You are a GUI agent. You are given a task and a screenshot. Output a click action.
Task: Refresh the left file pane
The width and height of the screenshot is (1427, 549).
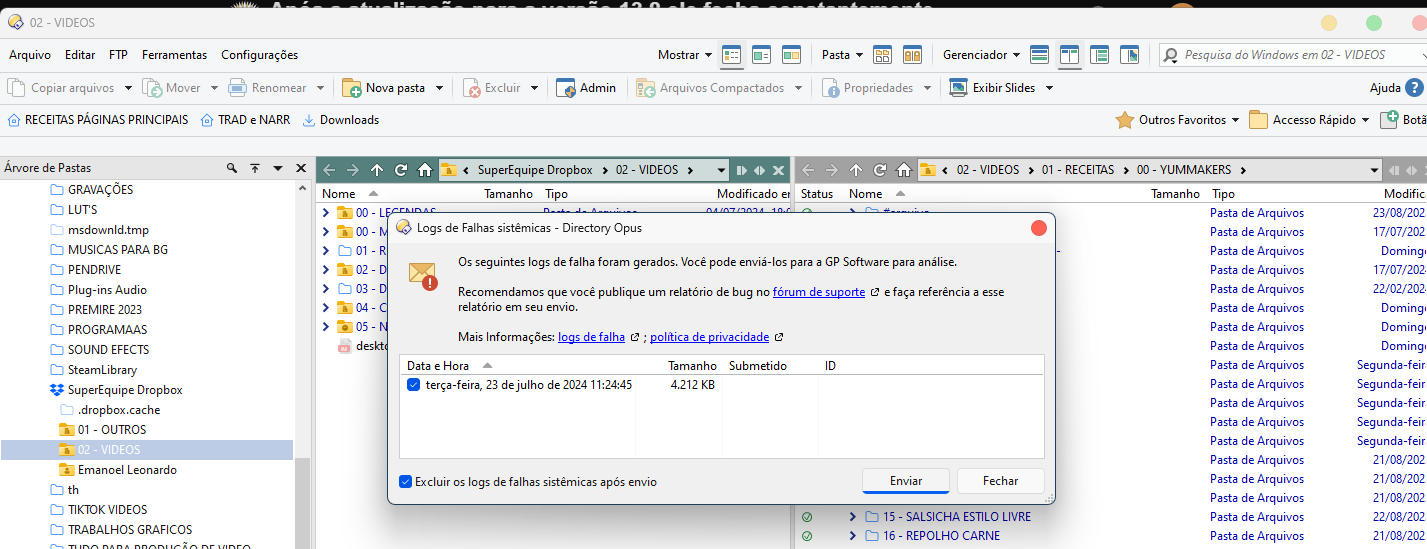[401, 170]
